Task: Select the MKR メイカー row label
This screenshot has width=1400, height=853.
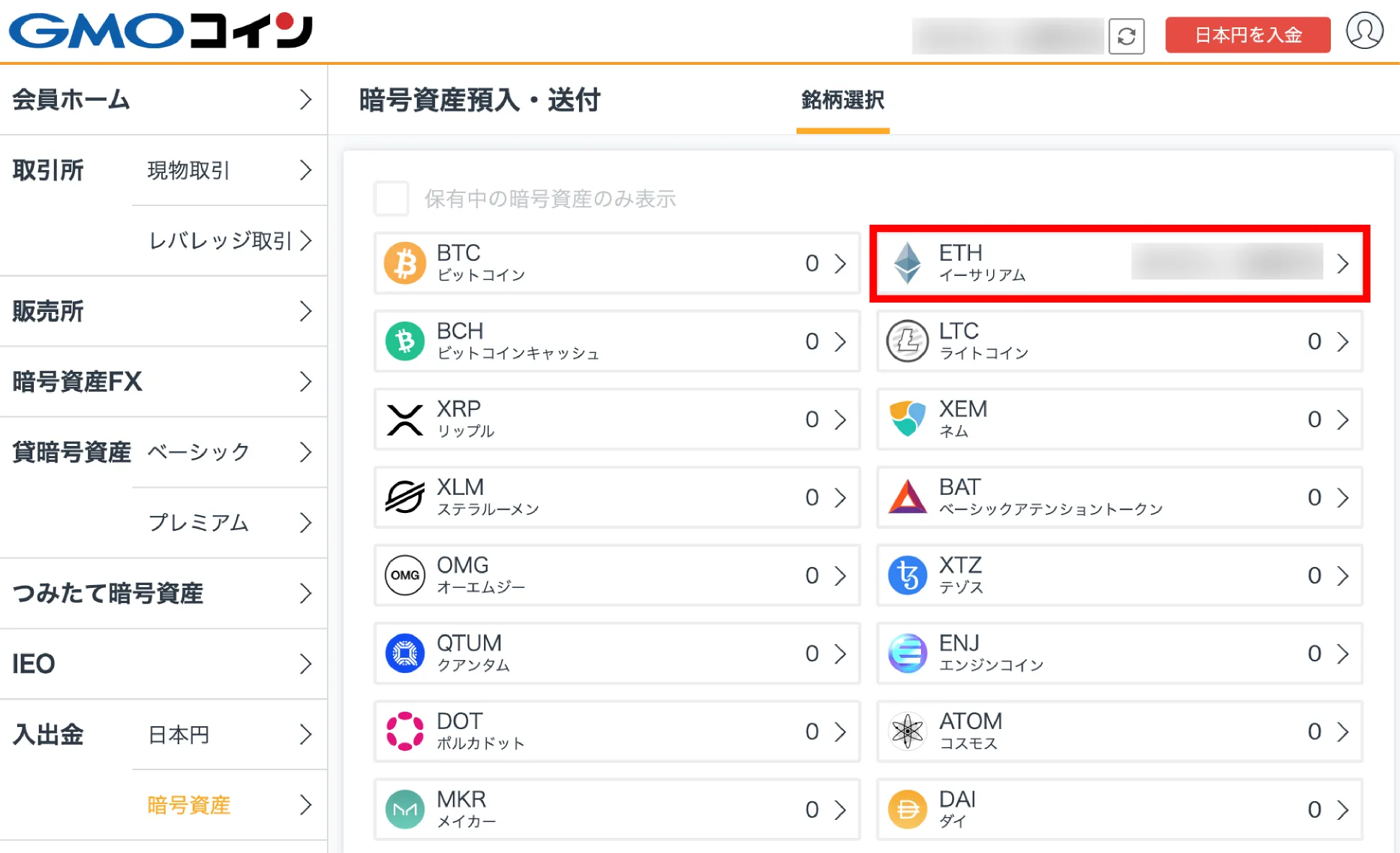Action: (466, 810)
